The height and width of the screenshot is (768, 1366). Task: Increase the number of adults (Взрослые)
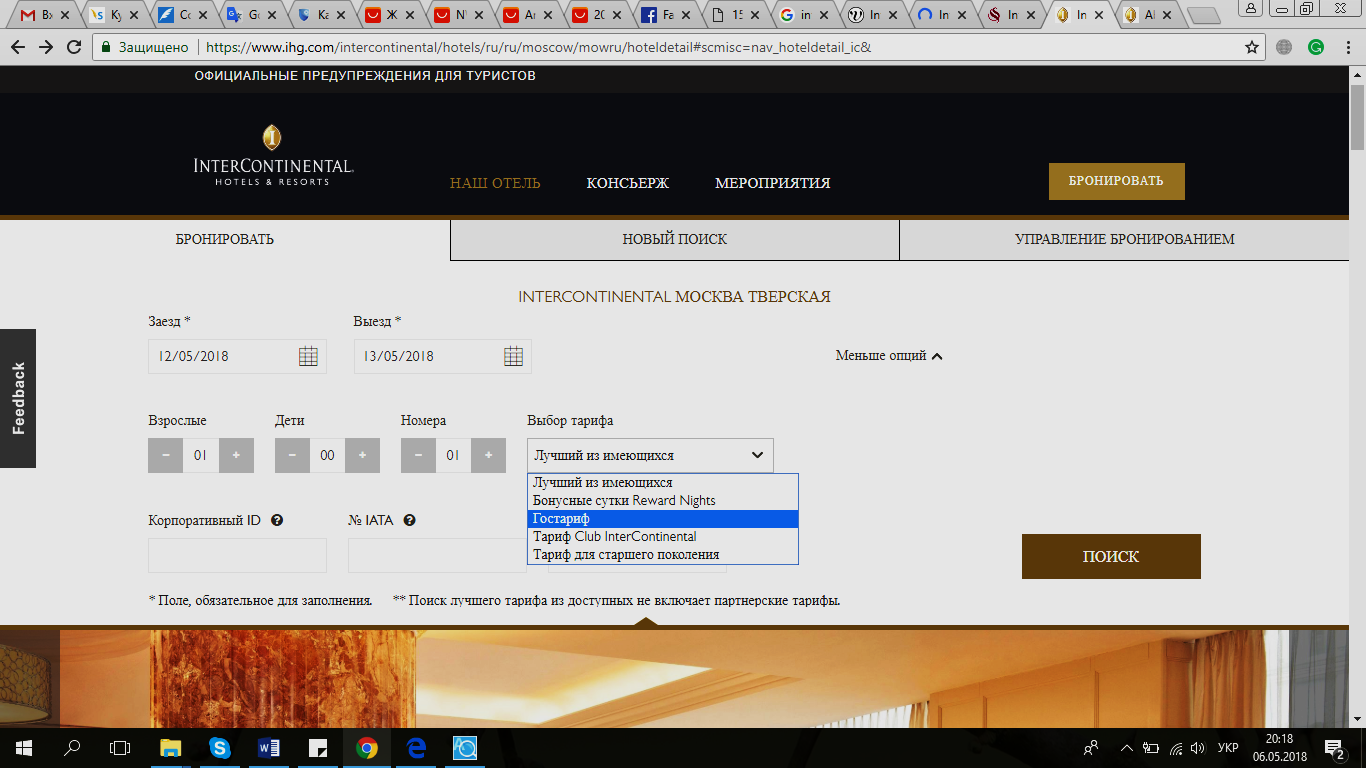tap(236, 455)
